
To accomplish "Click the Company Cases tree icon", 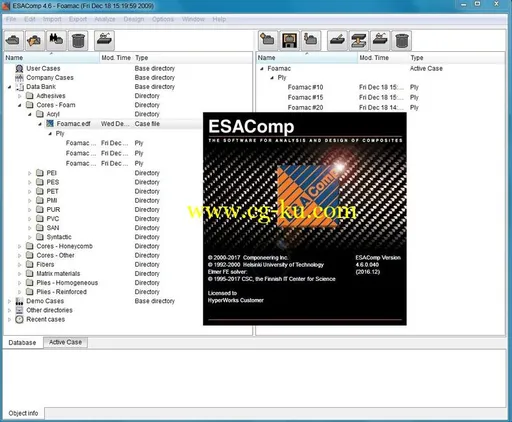I will [x=19, y=78].
